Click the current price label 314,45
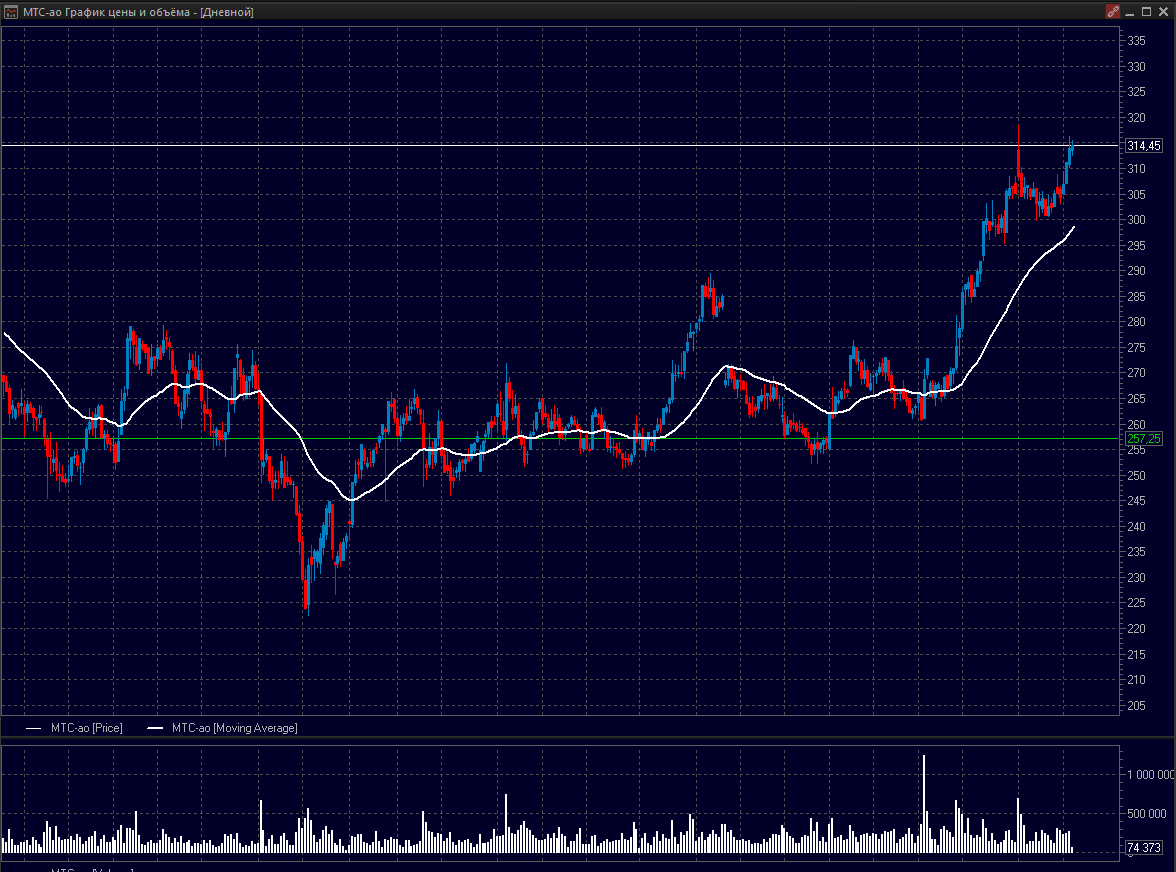 coord(1144,145)
